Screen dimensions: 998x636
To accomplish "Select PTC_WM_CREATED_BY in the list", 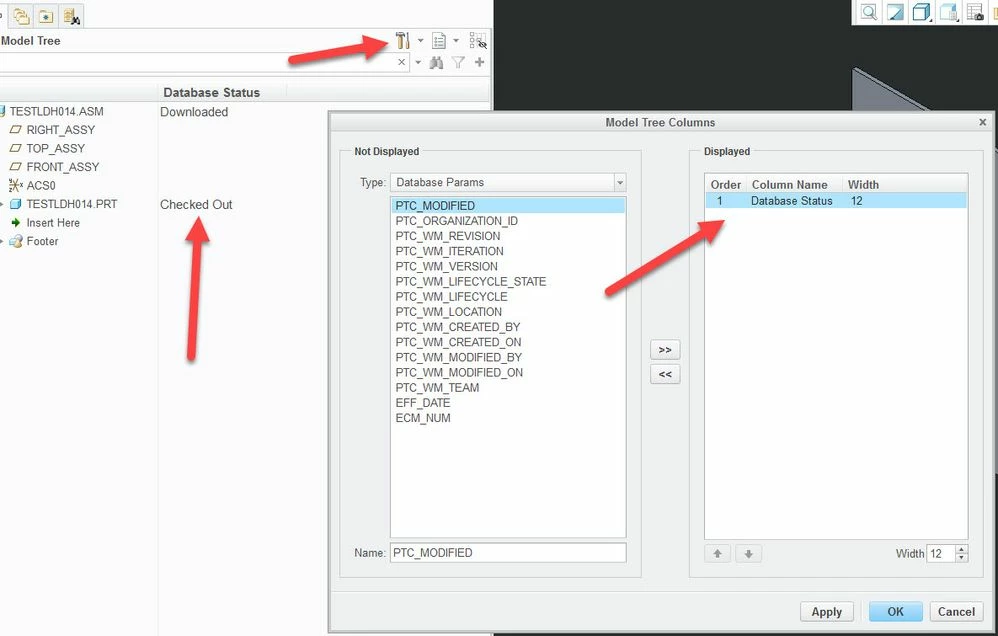I will coord(508,327).
